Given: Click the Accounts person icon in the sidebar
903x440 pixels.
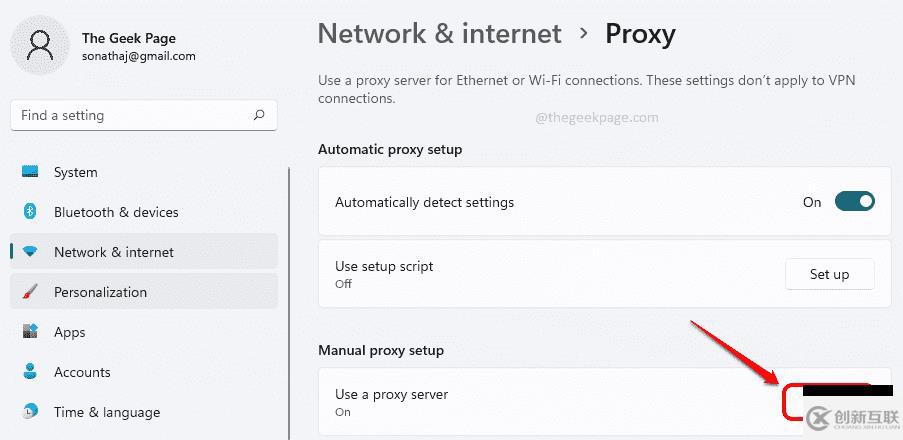Looking at the screenshot, I should pyautogui.click(x=30, y=372).
